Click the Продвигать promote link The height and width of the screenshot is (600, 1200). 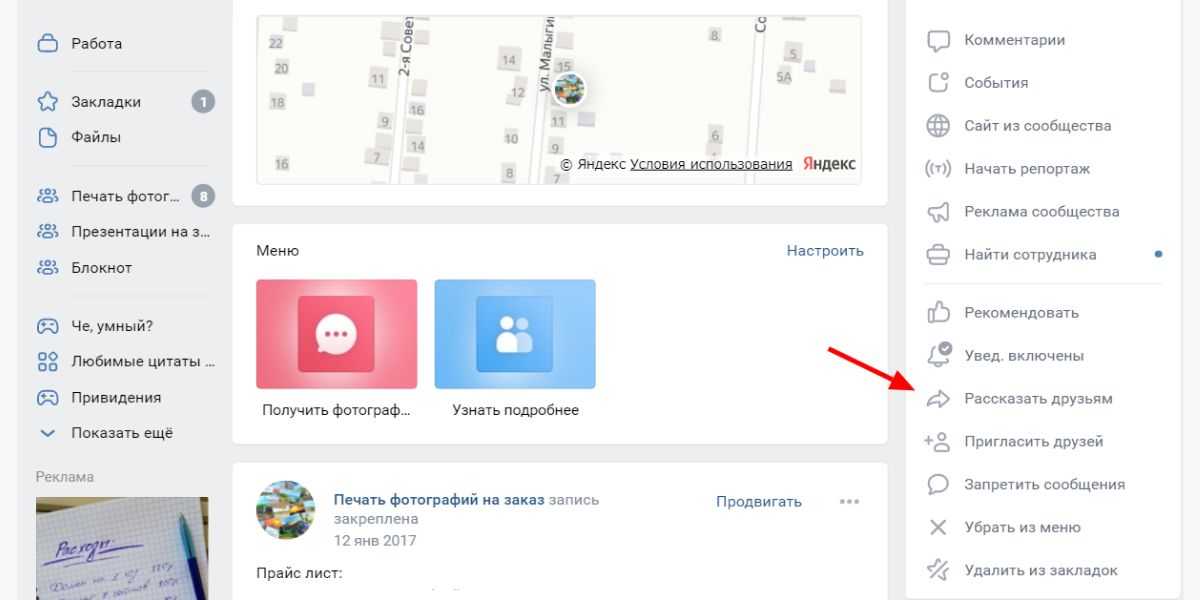pyautogui.click(x=759, y=502)
